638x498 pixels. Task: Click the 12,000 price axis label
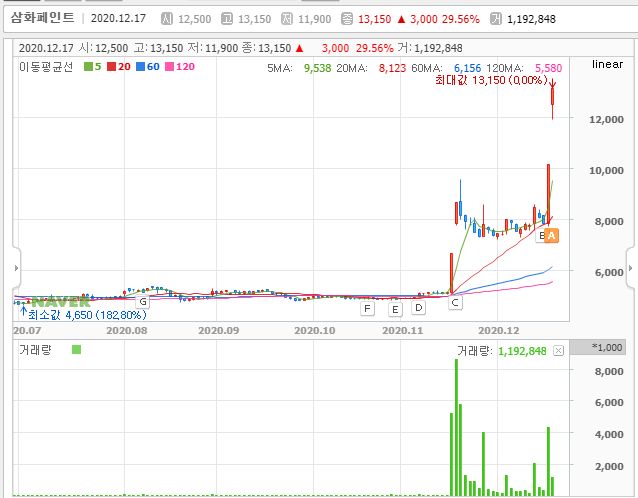[x=606, y=120]
